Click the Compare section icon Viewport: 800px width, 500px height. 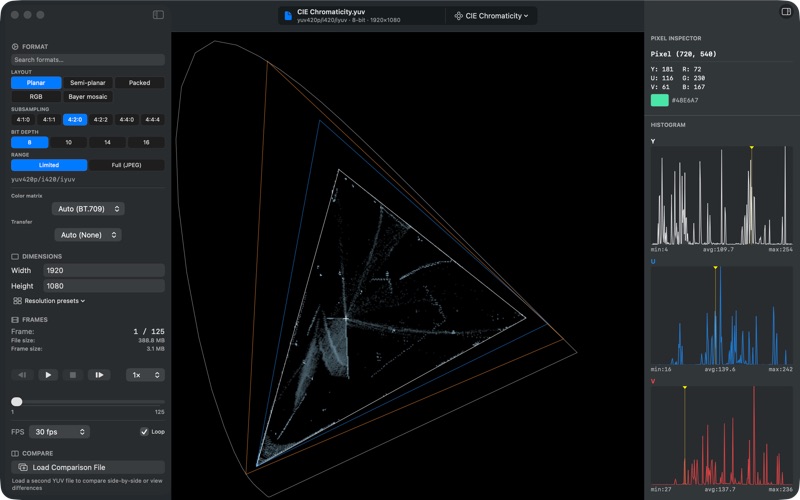pyautogui.click(x=15, y=454)
